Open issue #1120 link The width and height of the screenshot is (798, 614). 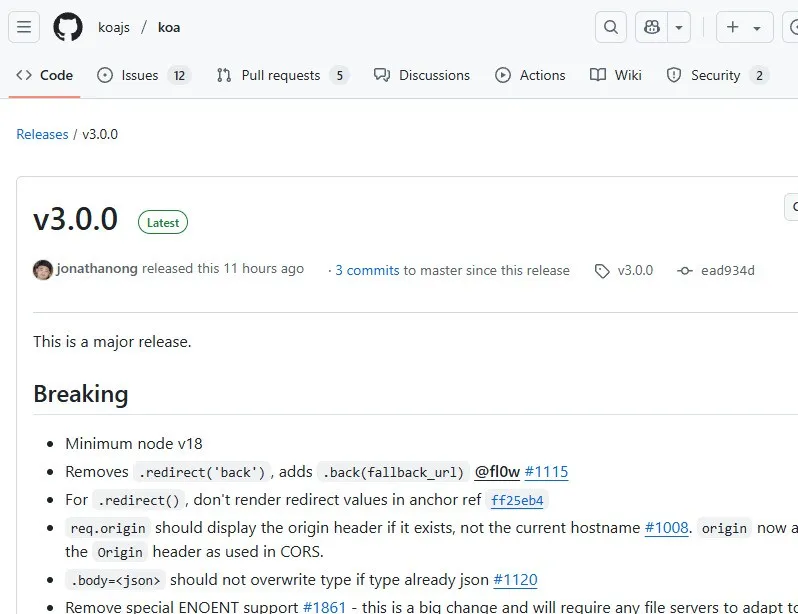[x=516, y=580]
